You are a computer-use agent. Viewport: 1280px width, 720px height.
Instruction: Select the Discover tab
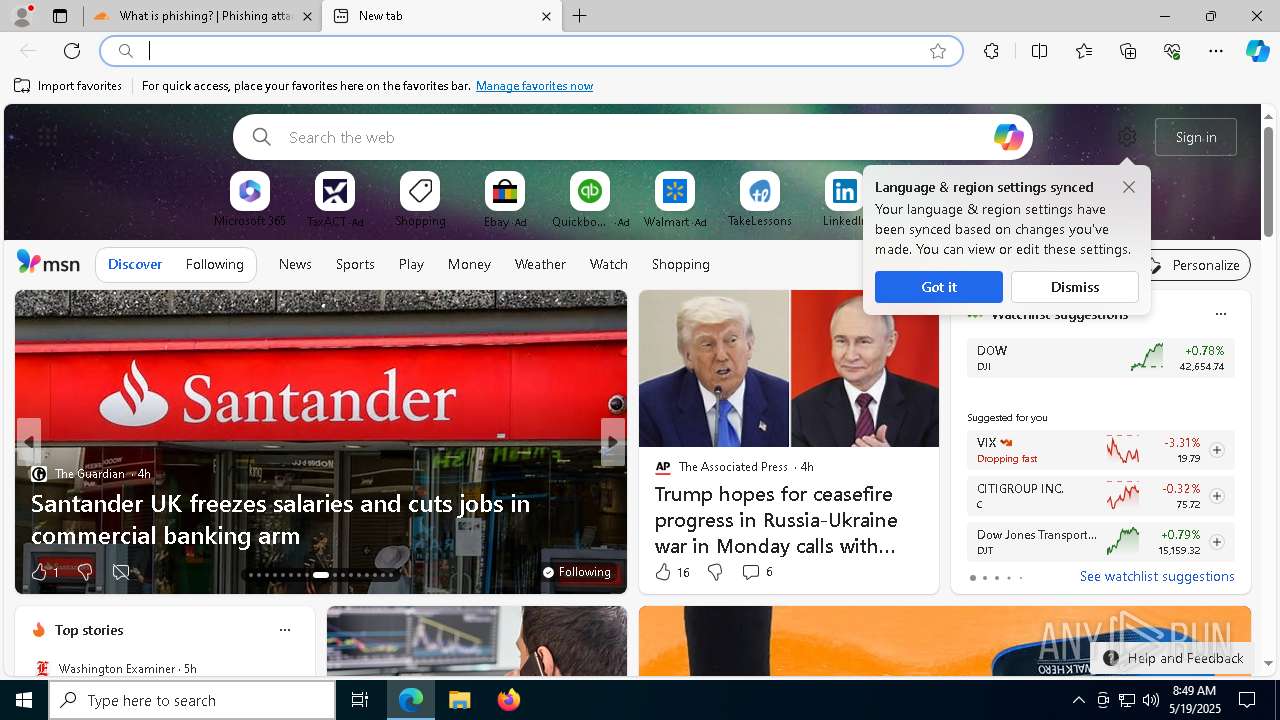(x=135, y=264)
